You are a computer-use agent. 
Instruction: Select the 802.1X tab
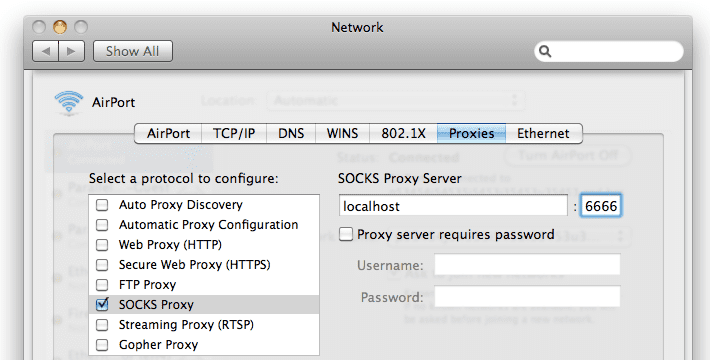point(403,134)
